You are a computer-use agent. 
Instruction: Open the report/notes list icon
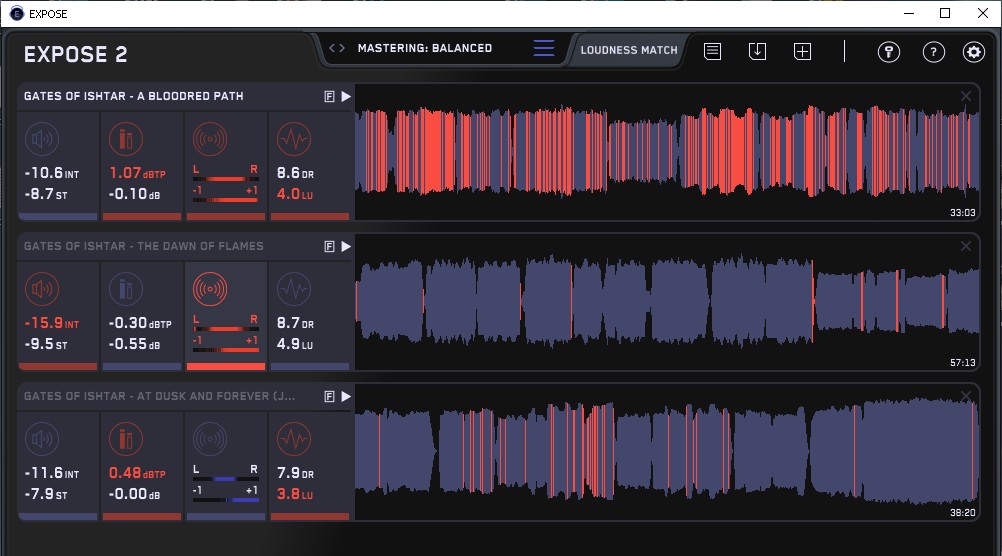pos(713,51)
